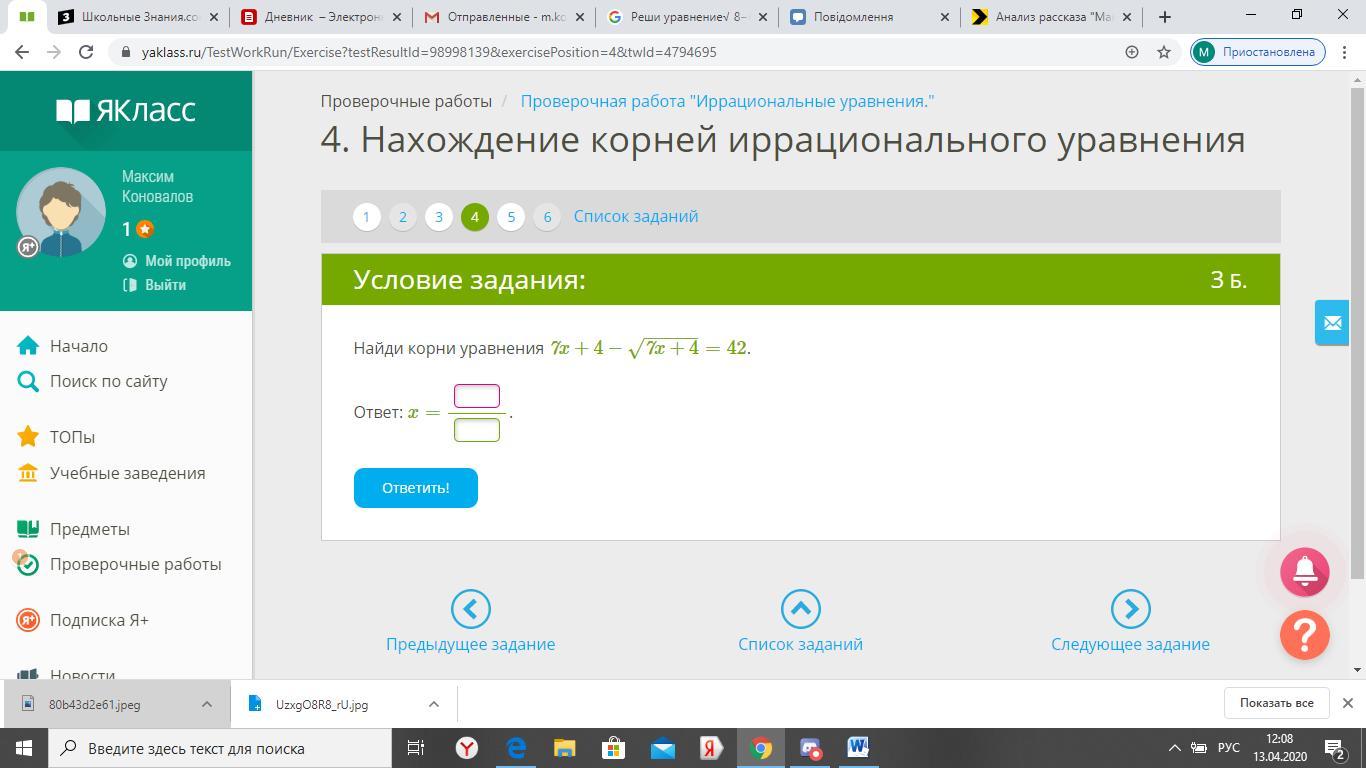
Task: Click the browser back arrow
Action: tap(22, 52)
